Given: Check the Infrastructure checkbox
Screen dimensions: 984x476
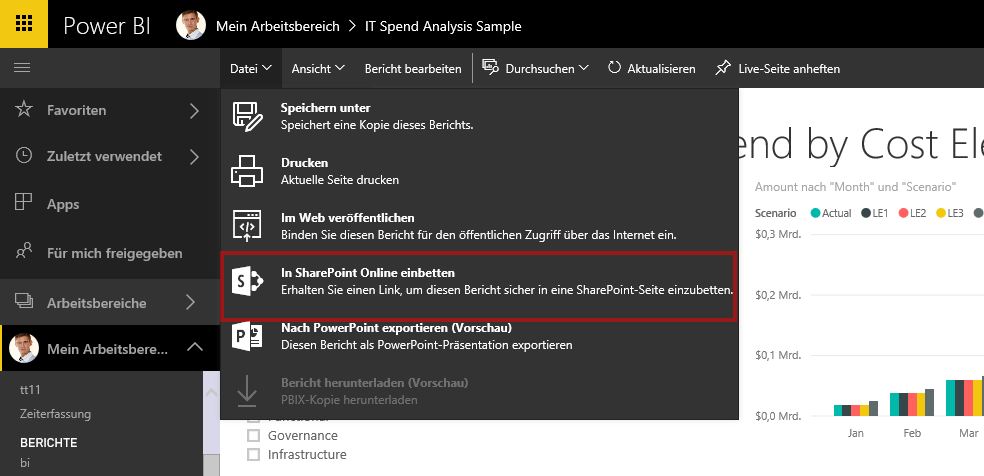Looking at the screenshot, I should pos(254,455).
